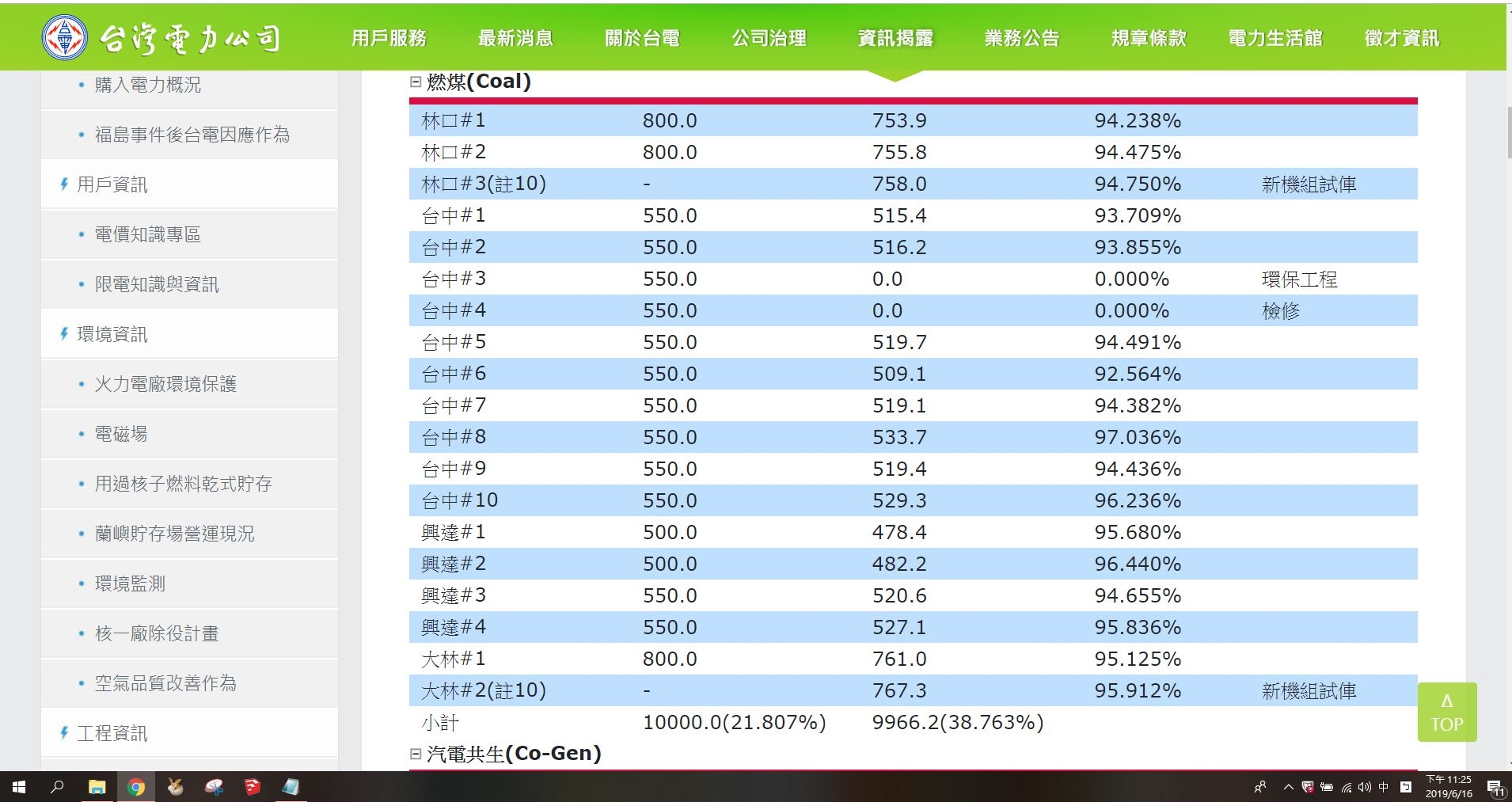
Task: Open the 電磁場 sidebar link
Action: click(120, 434)
